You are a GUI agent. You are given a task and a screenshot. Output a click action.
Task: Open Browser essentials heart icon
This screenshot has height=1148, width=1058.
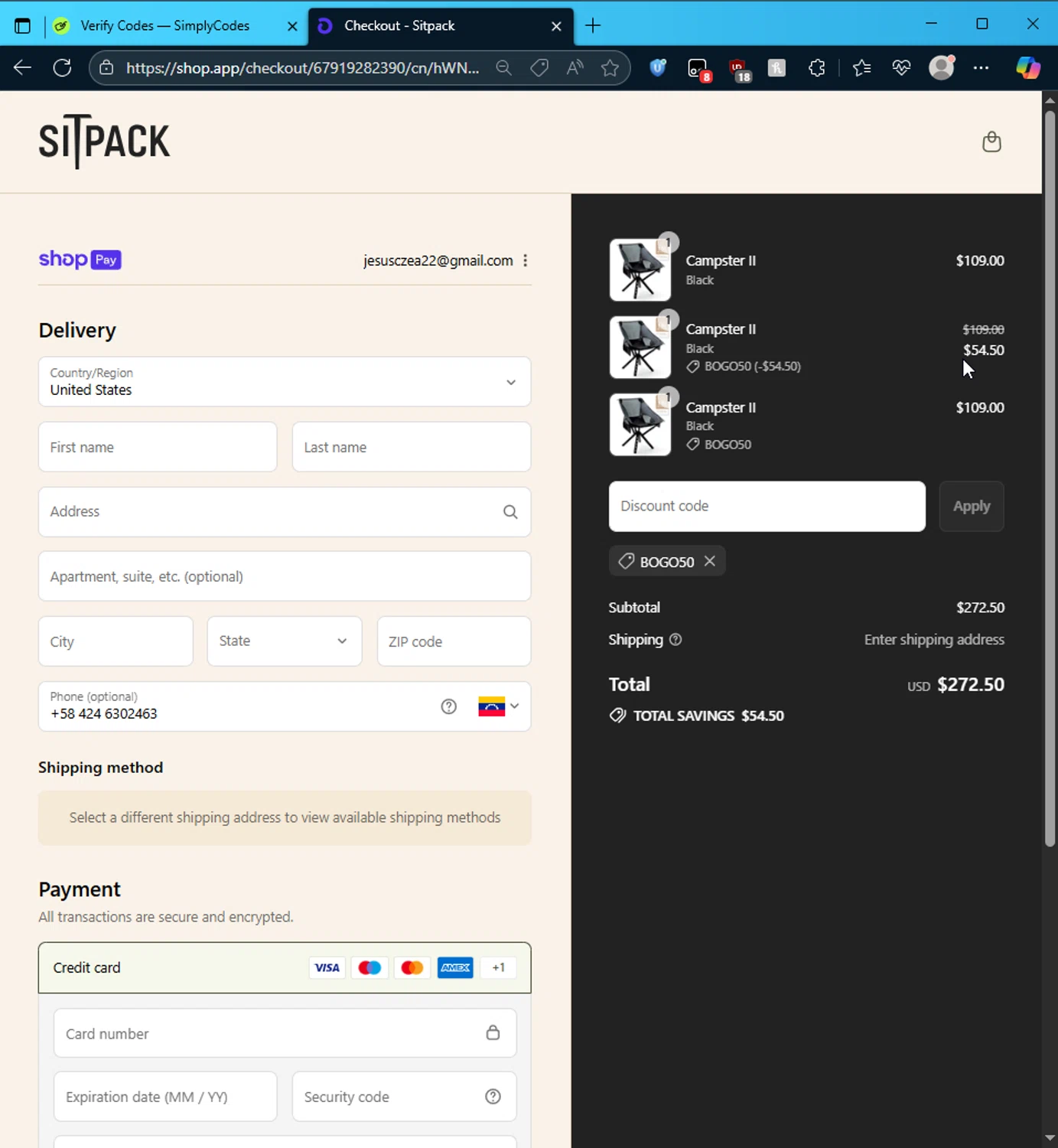click(901, 68)
